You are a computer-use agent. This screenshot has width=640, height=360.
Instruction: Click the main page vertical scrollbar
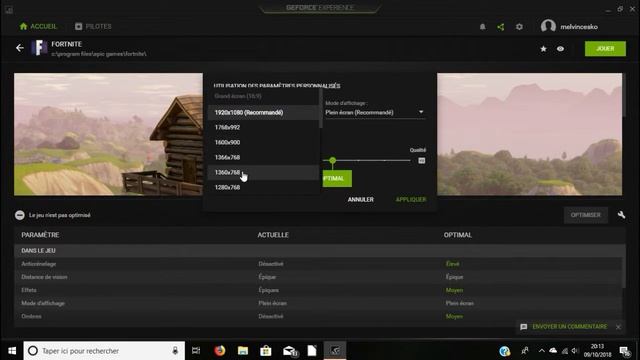pos(624,96)
